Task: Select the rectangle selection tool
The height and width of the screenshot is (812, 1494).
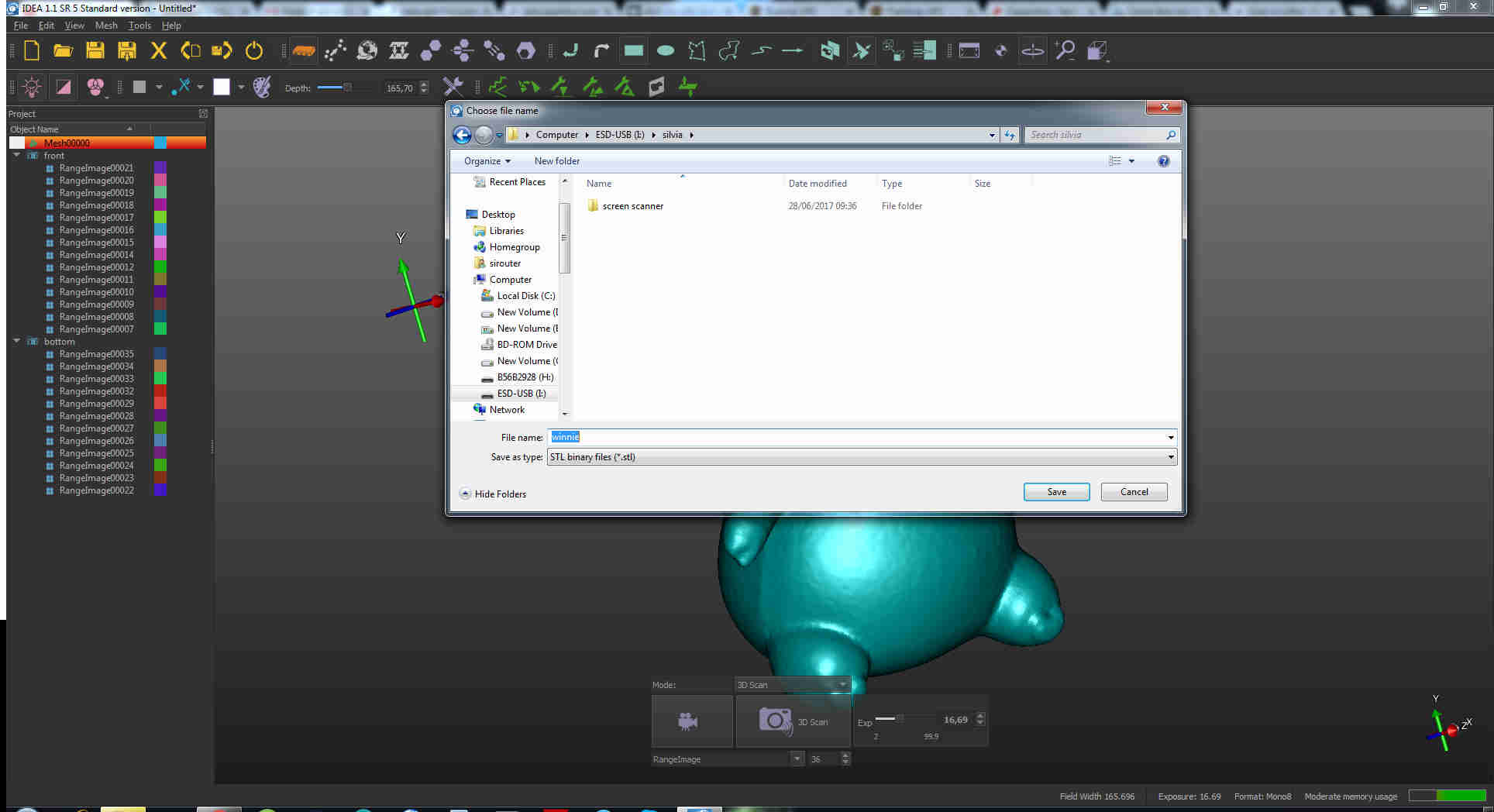Action: click(633, 51)
